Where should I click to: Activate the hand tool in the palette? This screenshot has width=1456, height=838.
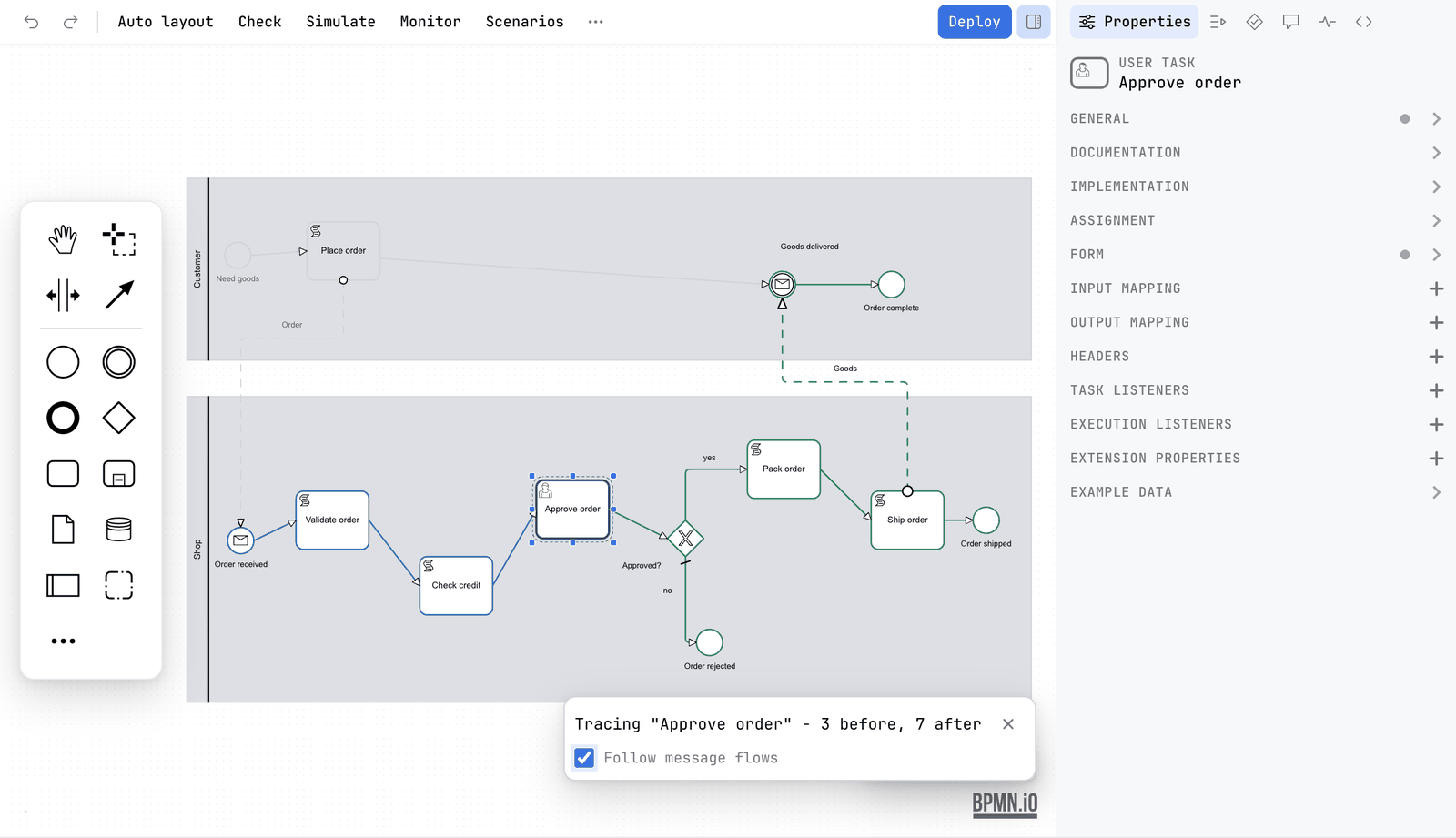(63, 240)
